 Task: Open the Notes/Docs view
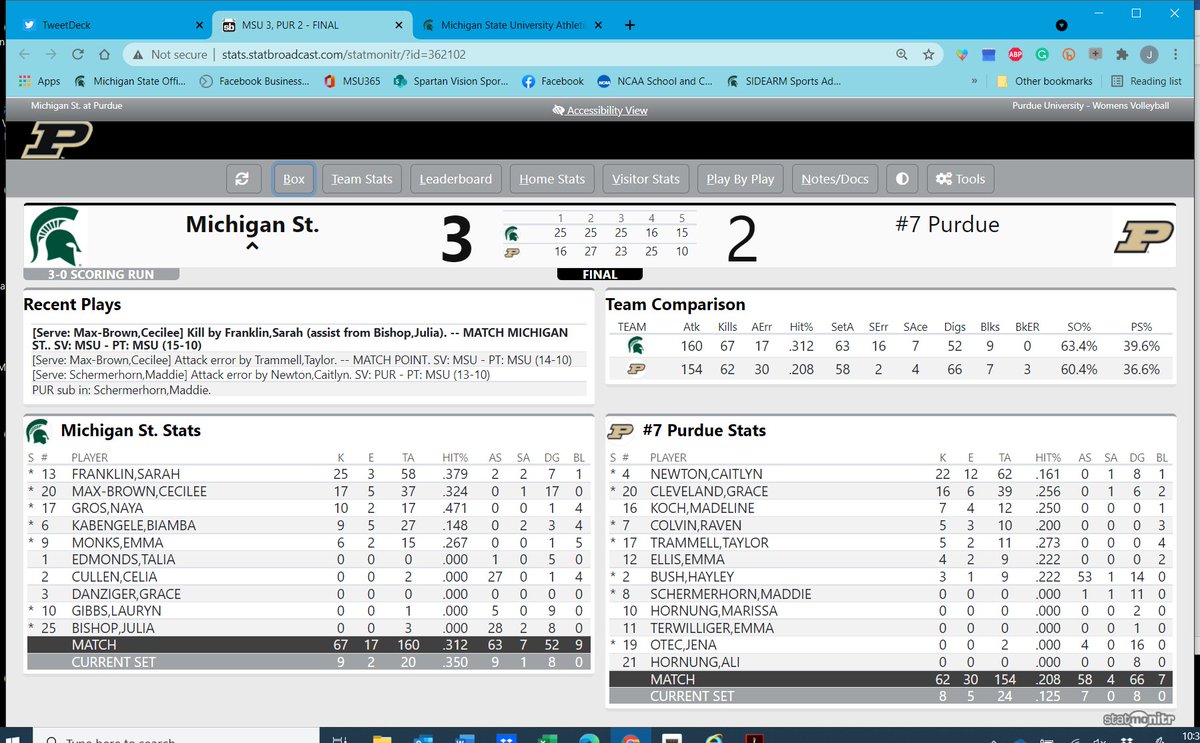point(835,179)
